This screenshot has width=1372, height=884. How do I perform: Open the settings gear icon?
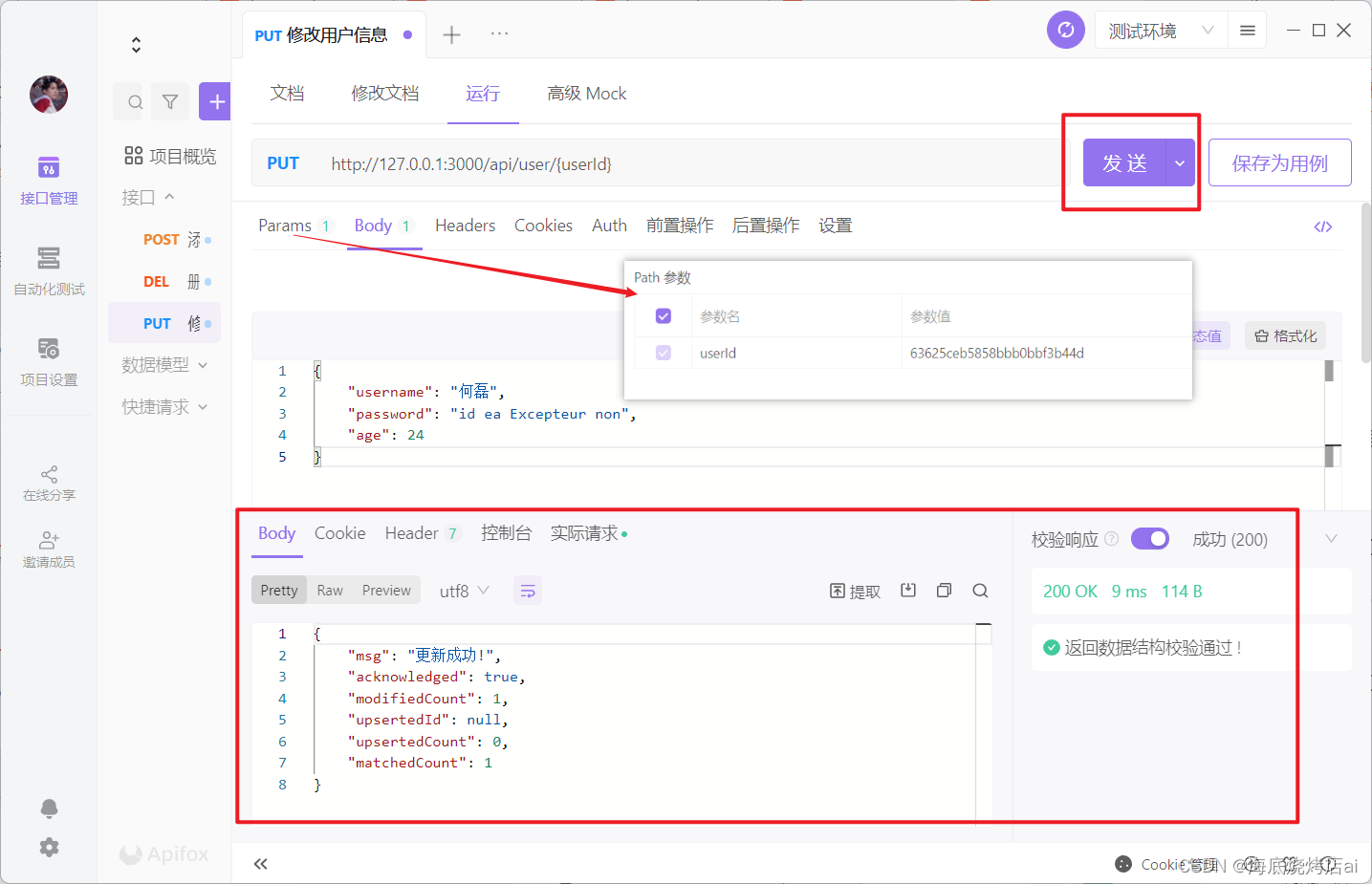(49, 848)
